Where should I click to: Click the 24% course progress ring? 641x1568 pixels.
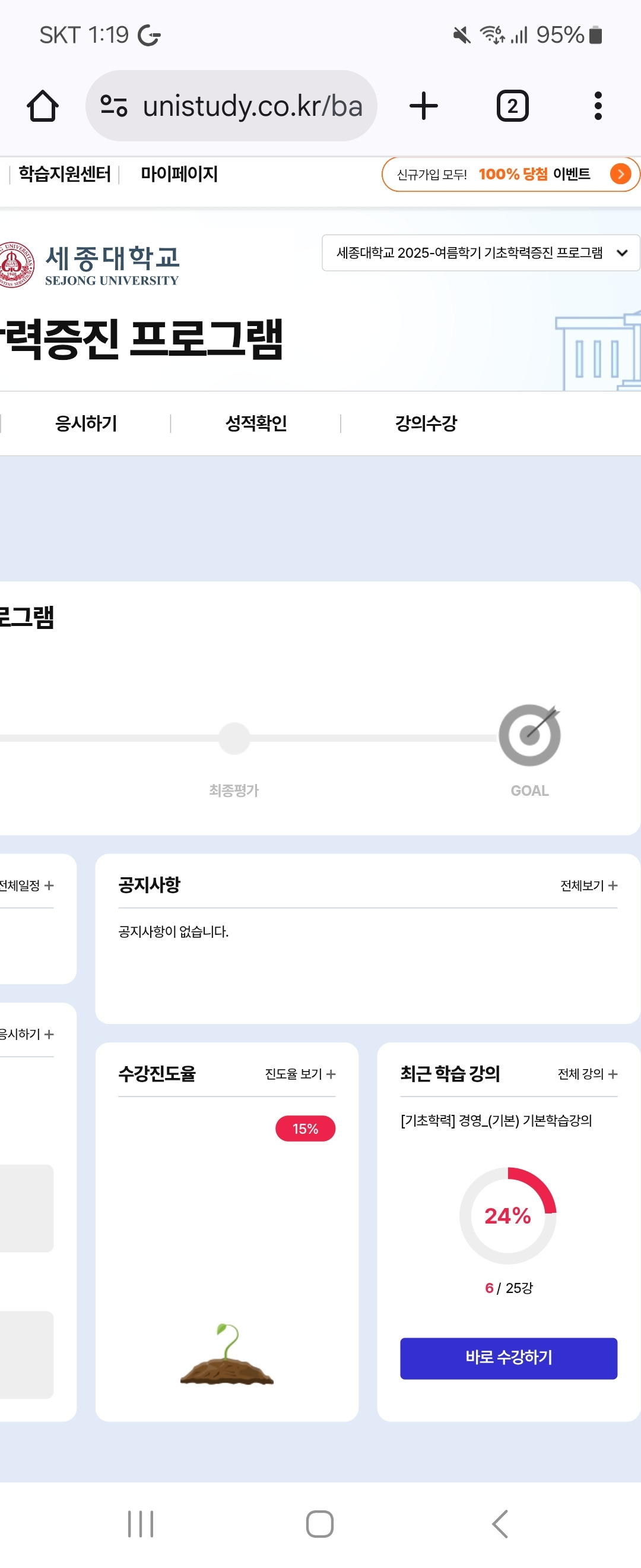[x=509, y=1218]
